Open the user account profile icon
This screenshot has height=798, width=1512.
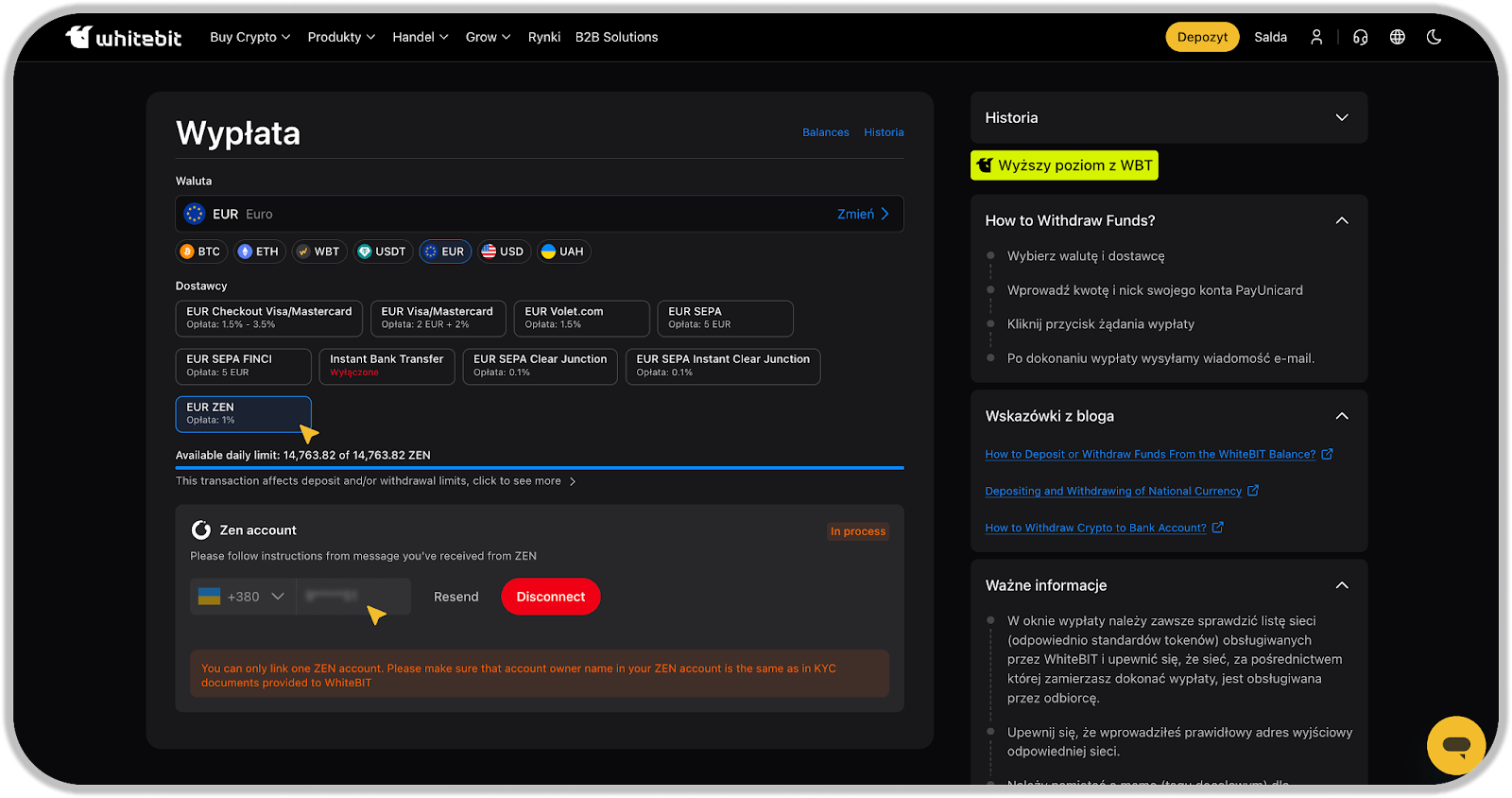click(x=1316, y=37)
